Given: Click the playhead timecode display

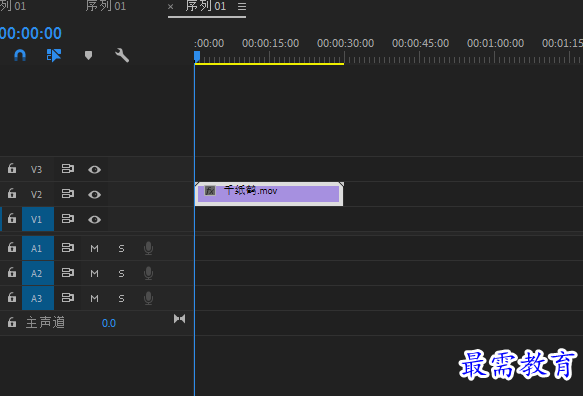Looking at the screenshot, I should (30, 33).
